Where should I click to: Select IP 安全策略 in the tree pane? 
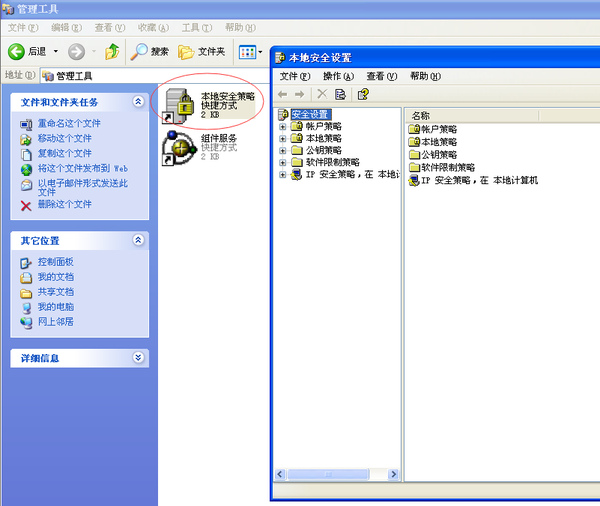(352, 175)
